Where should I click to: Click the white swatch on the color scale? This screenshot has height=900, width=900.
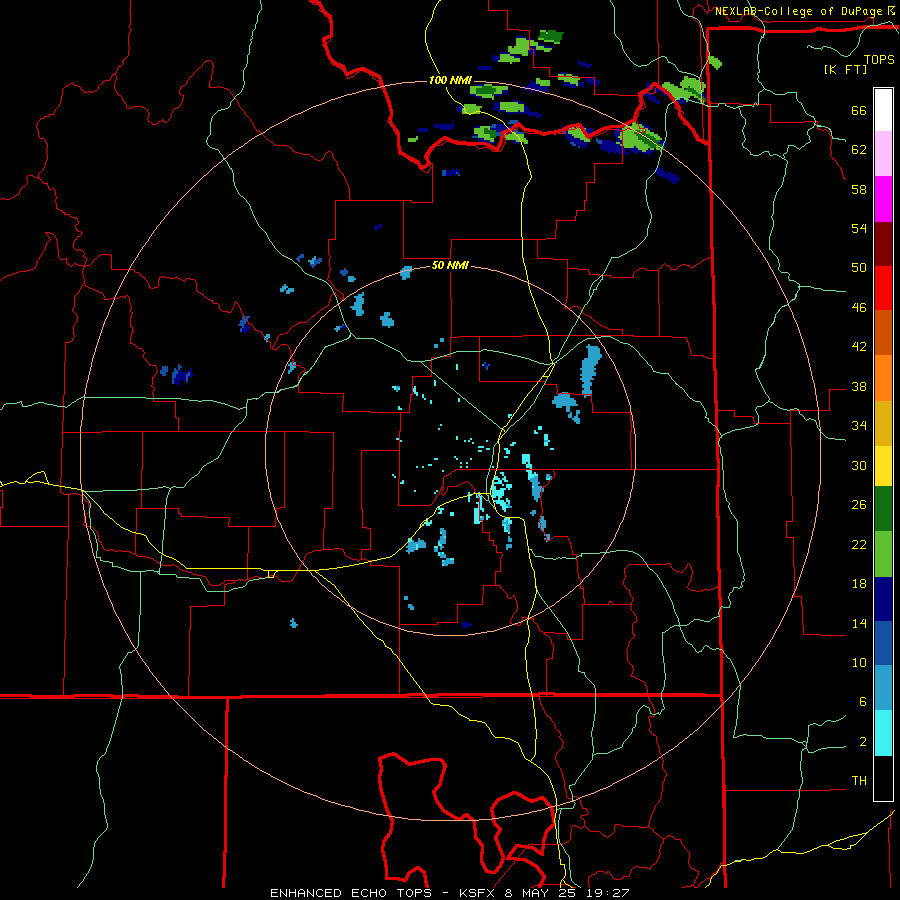(x=883, y=110)
